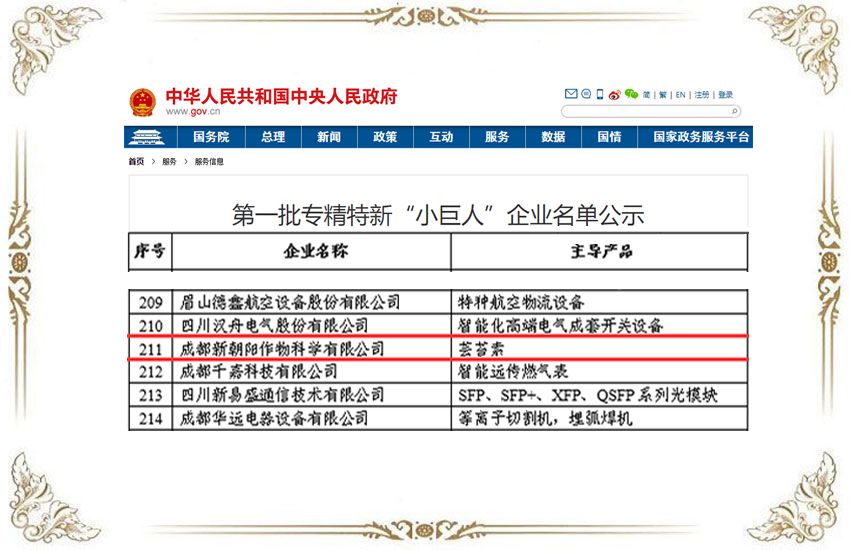The image size is (850, 550).
Task: Open the Weibo icon
Action: [x=614, y=95]
